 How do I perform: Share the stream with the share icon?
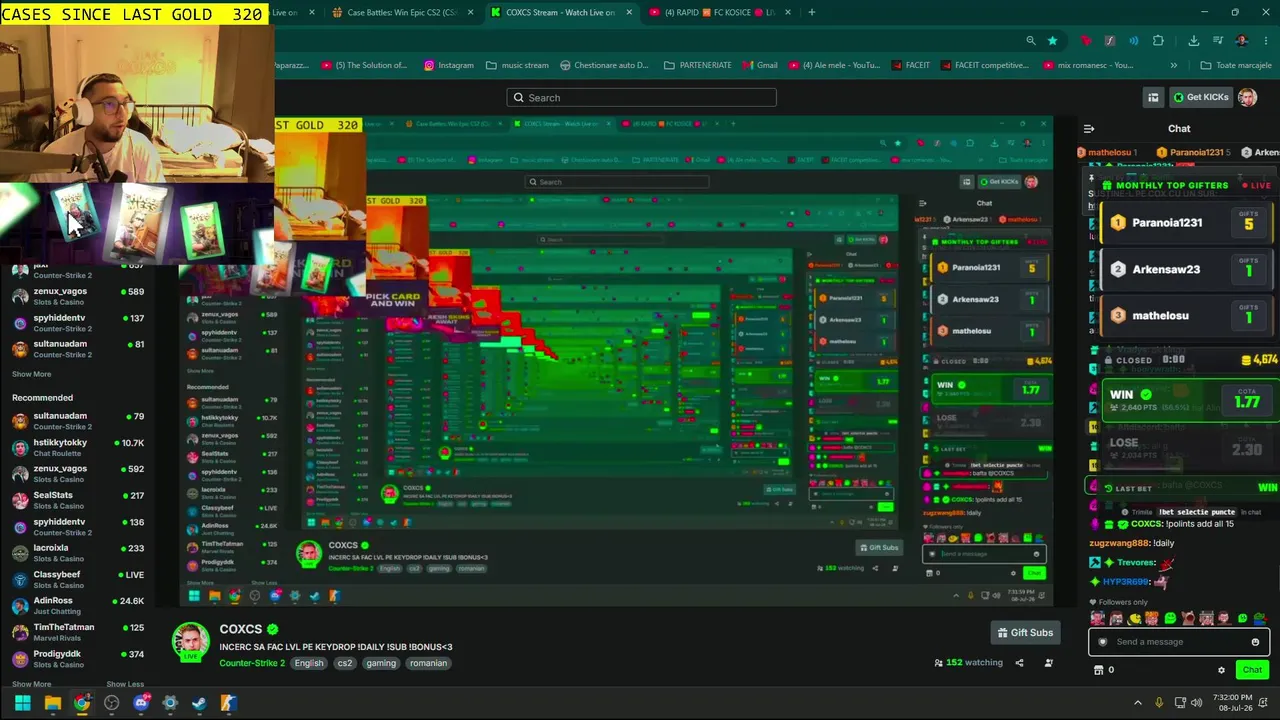click(1019, 663)
